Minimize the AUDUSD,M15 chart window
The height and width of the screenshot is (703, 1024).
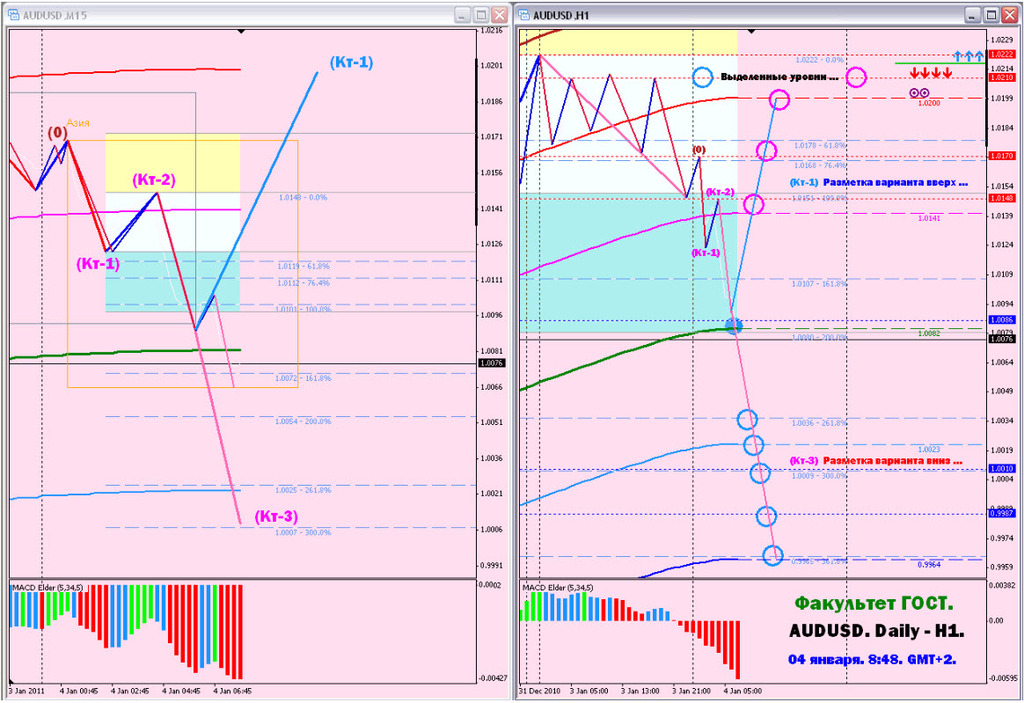[x=463, y=14]
